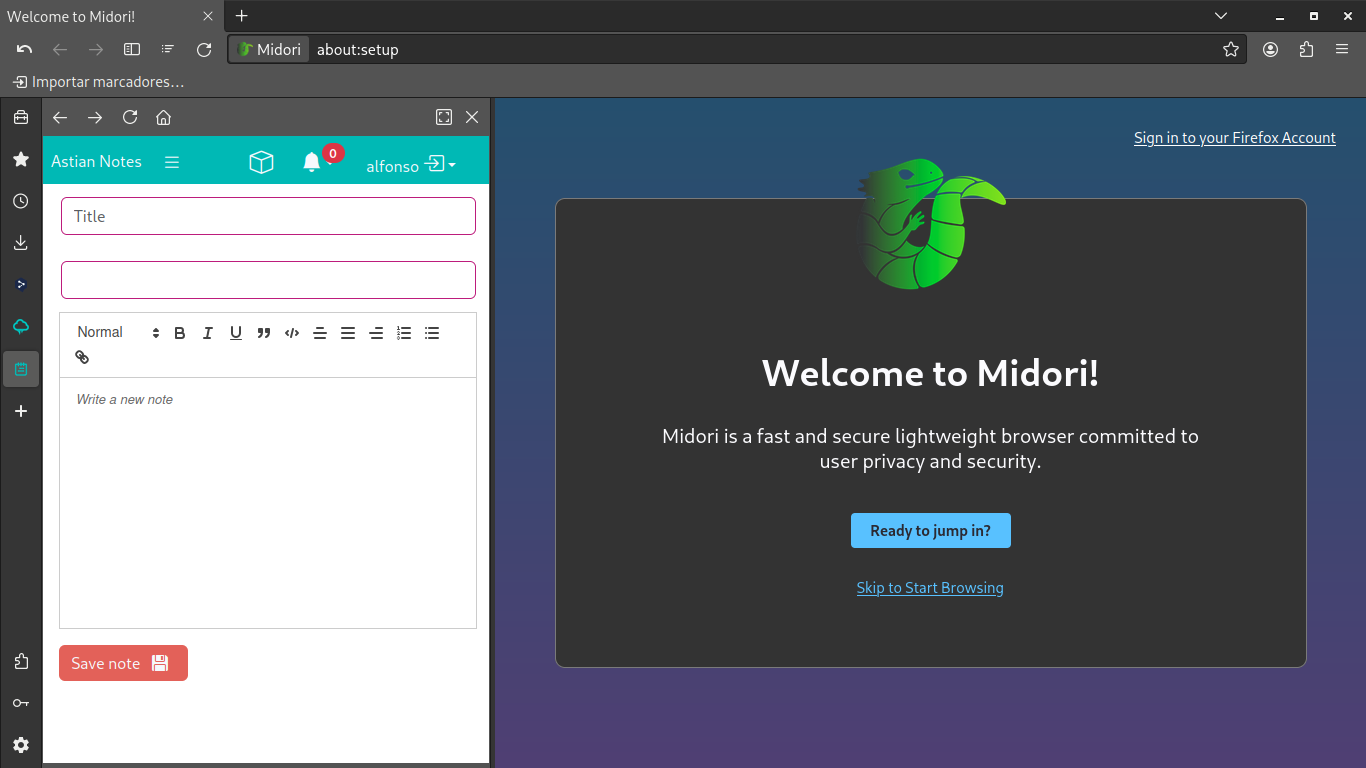This screenshot has height=768, width=1366.
Task: Expand the list all tabs chevron
Action: pos(1221,16)
